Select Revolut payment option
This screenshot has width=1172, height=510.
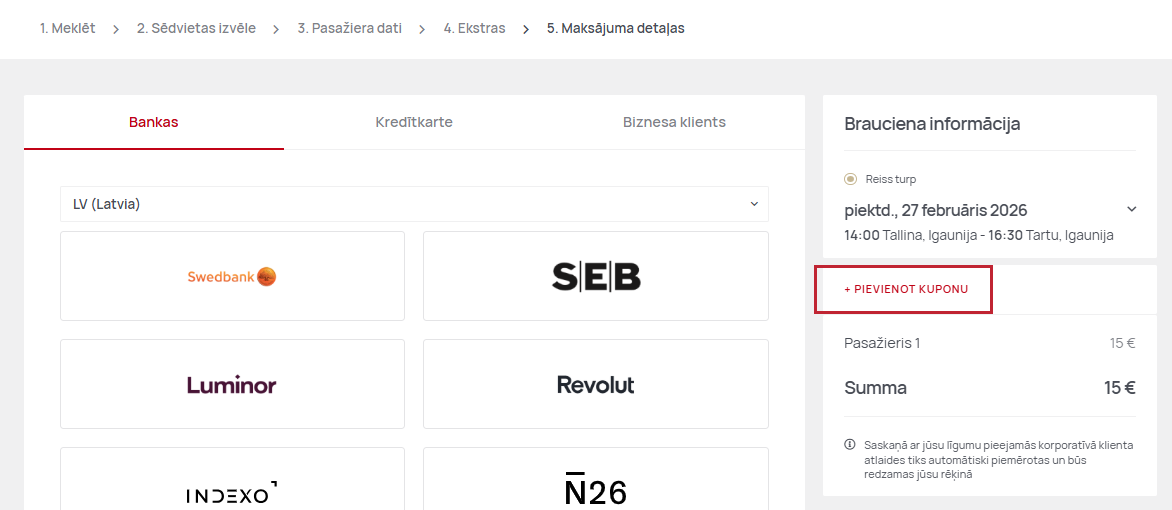[x=596, y=384]
